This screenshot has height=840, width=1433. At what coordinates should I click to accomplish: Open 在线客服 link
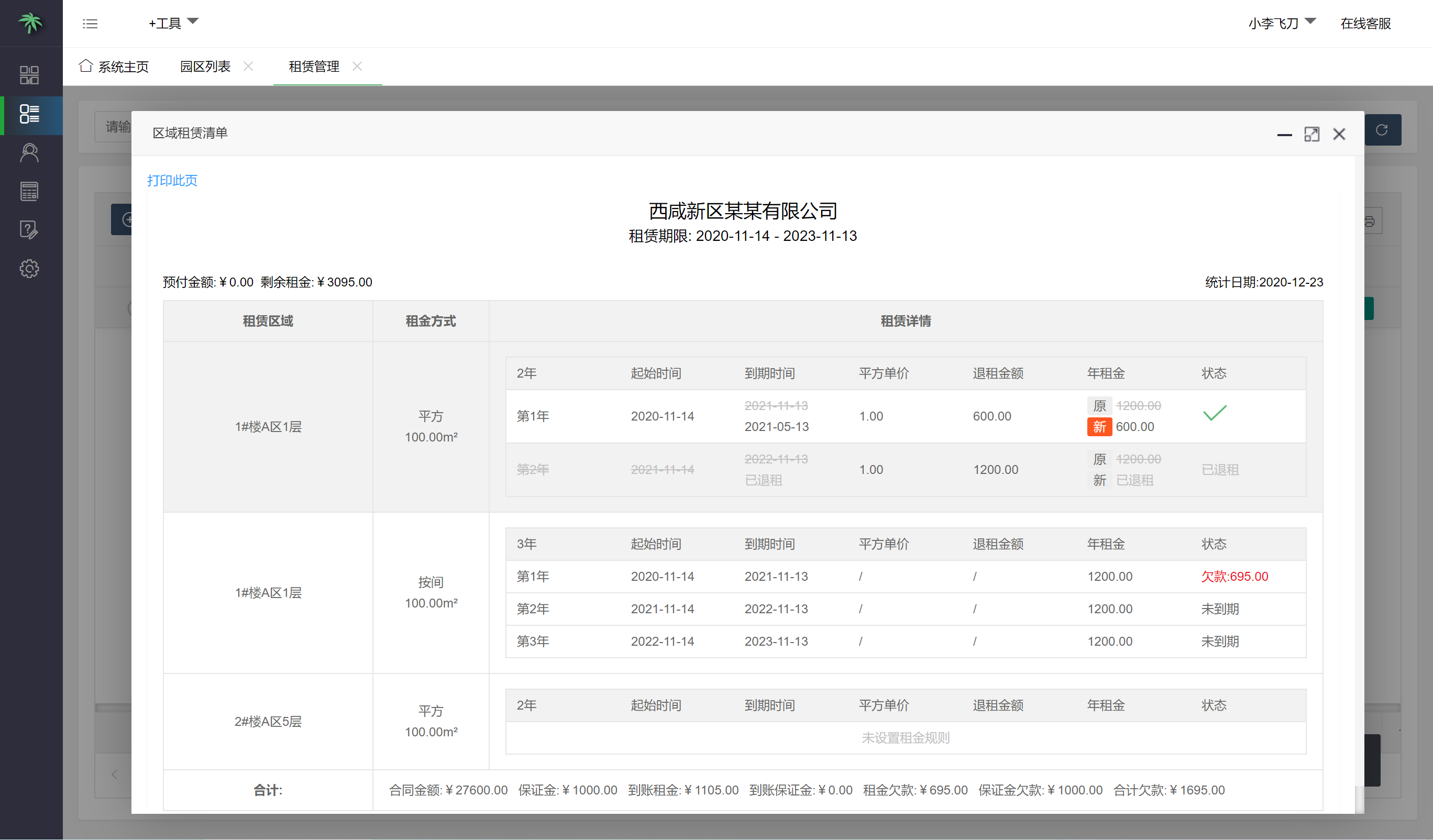tap(1365, 24)
